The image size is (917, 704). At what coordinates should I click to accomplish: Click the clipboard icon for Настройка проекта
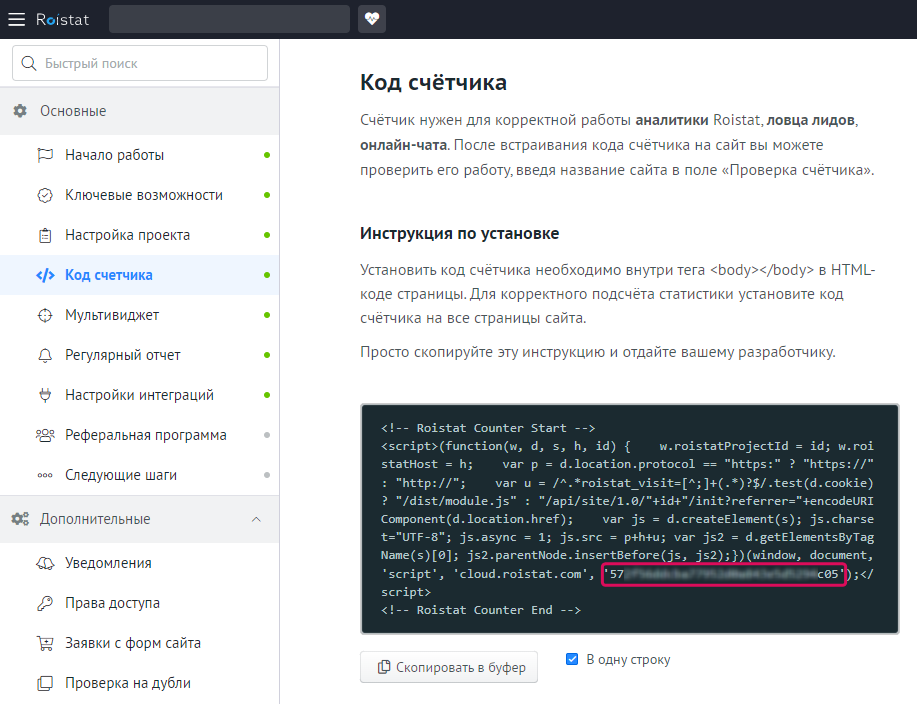[x=45, y=235]
